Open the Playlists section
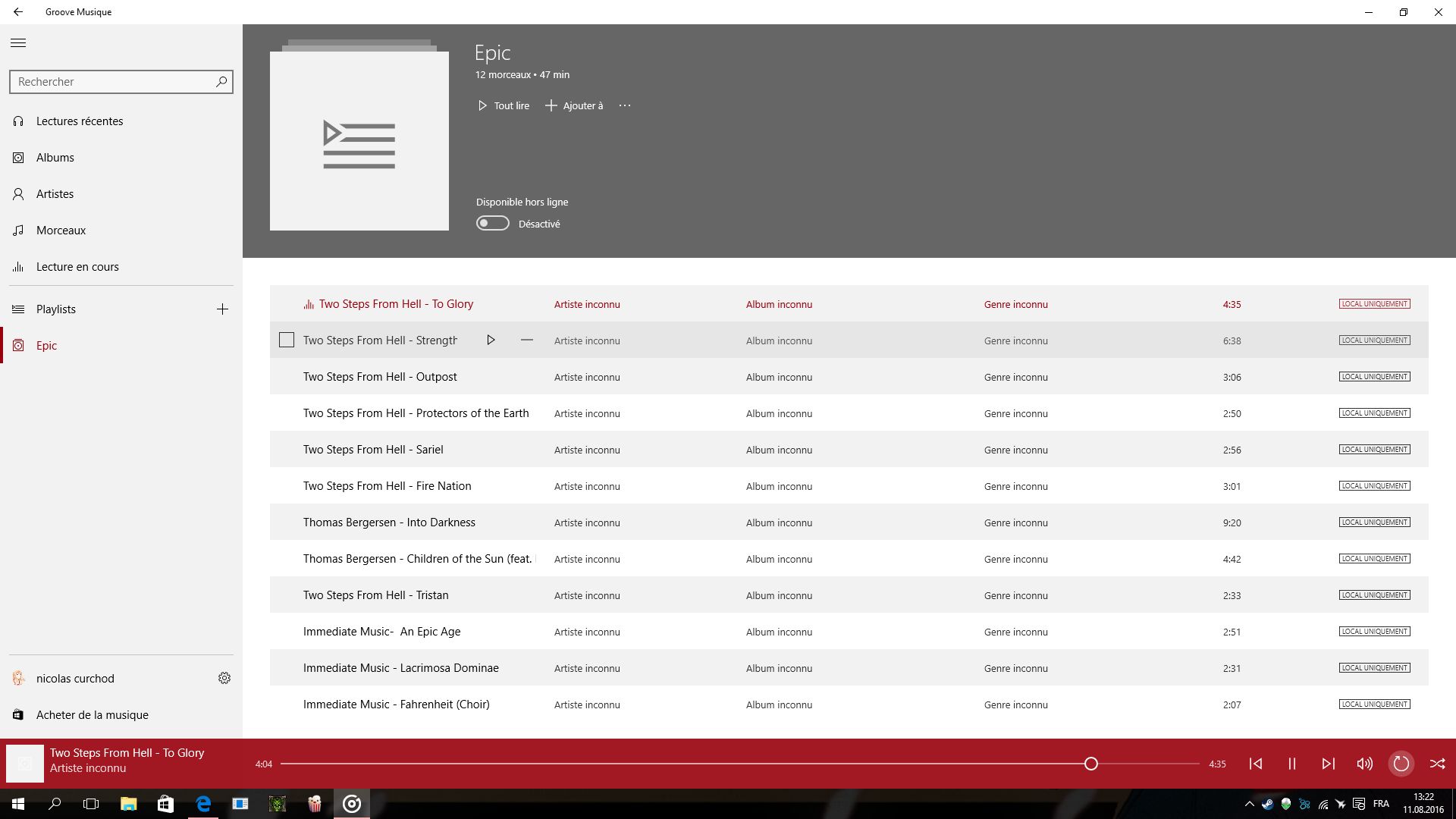1456x819 pixels. click(56, 309)
